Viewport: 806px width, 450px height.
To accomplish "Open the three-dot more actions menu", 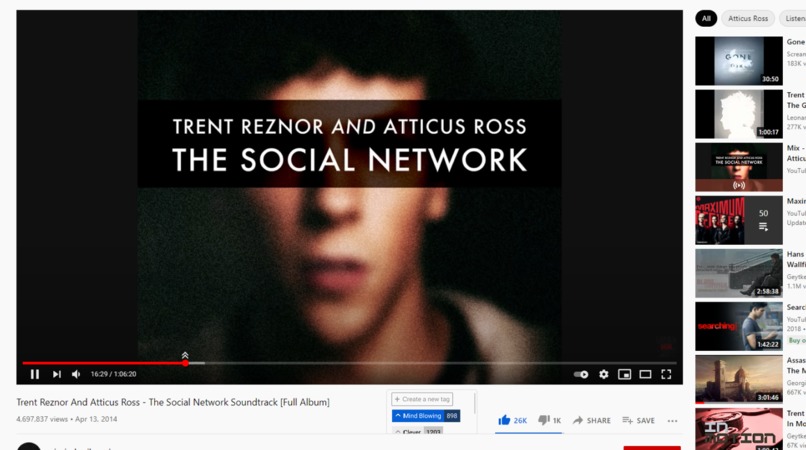I will (672, 421).
